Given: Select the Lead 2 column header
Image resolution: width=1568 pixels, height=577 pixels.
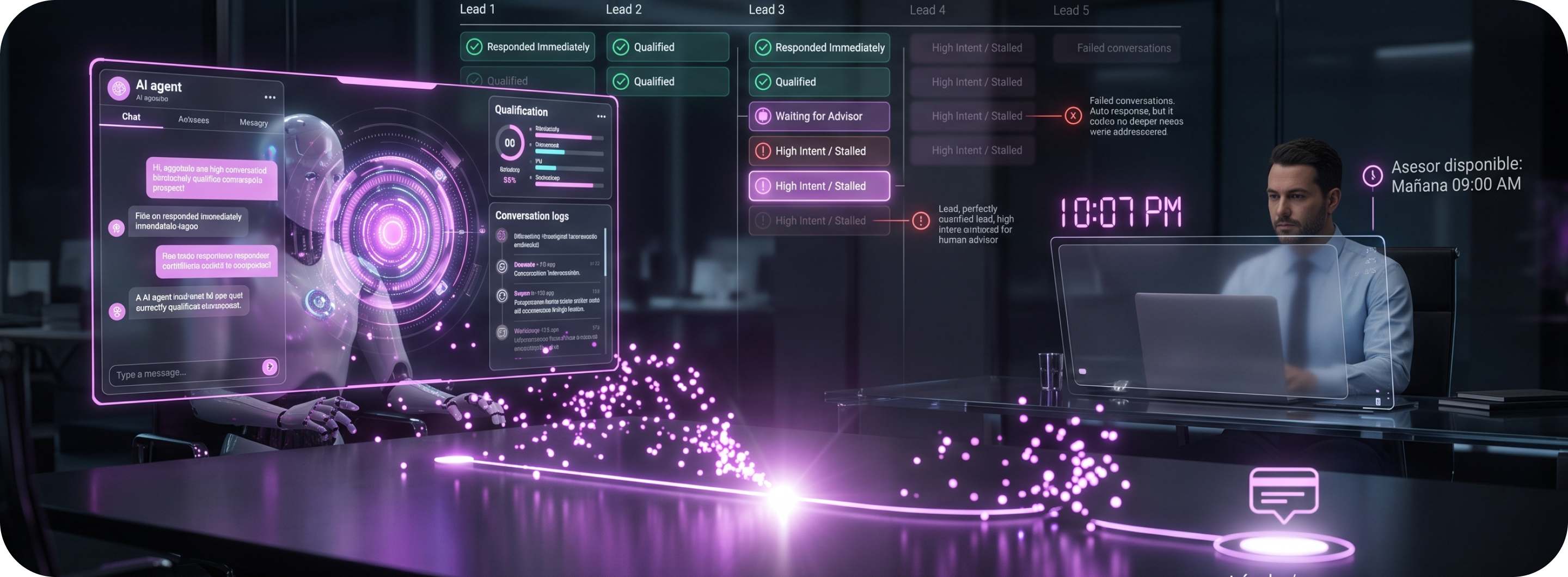Looking at the screenshot, I should click(x=624, y=9).
